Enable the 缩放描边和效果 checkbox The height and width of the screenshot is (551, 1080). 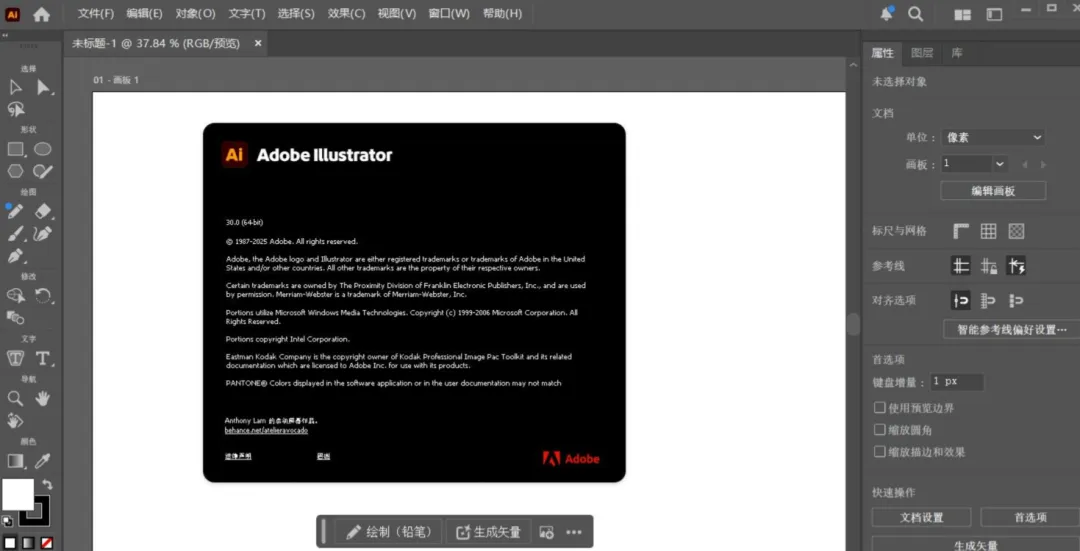[x=879, y=452]
